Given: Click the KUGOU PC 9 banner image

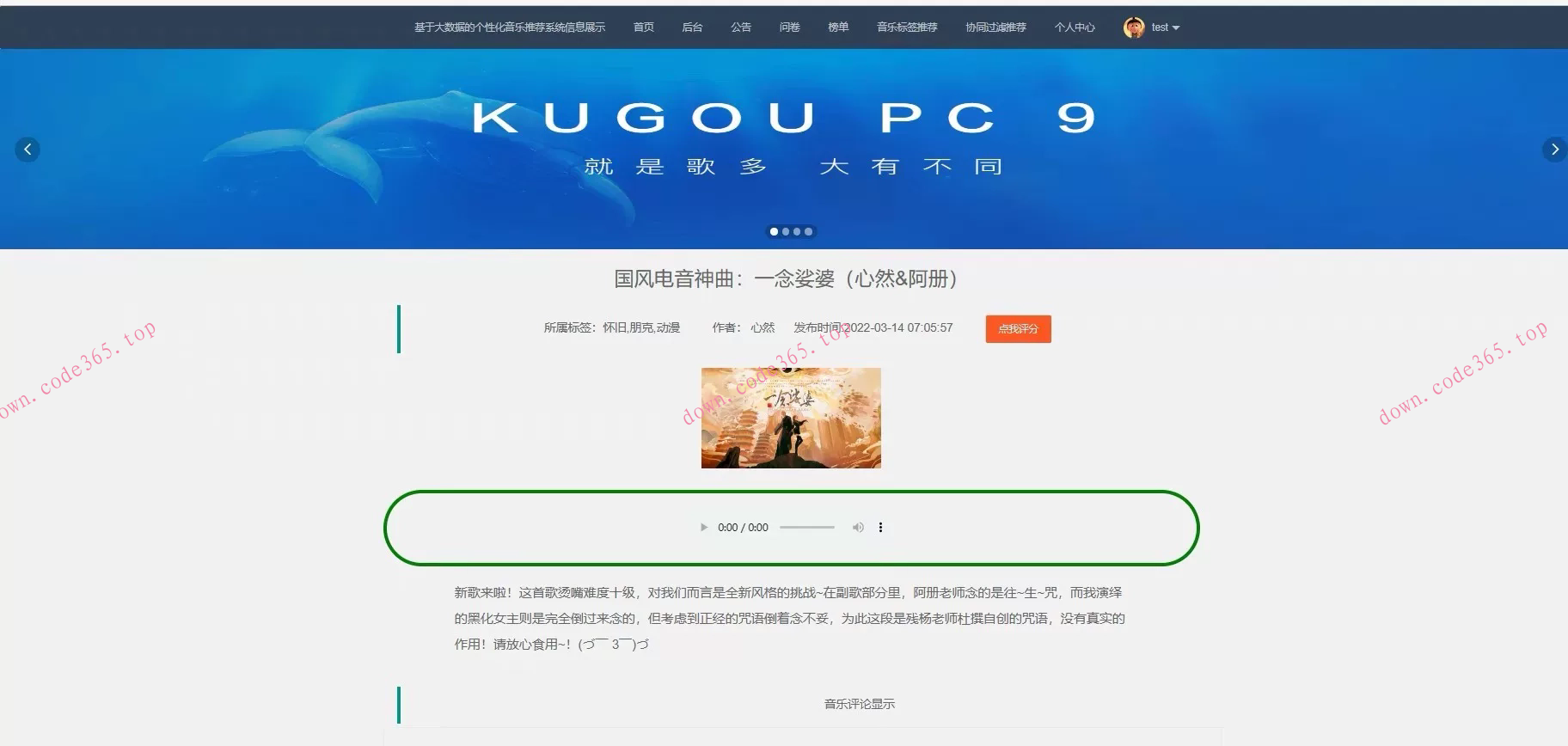Looking at the screenshot, I should [x=784, y=150].
